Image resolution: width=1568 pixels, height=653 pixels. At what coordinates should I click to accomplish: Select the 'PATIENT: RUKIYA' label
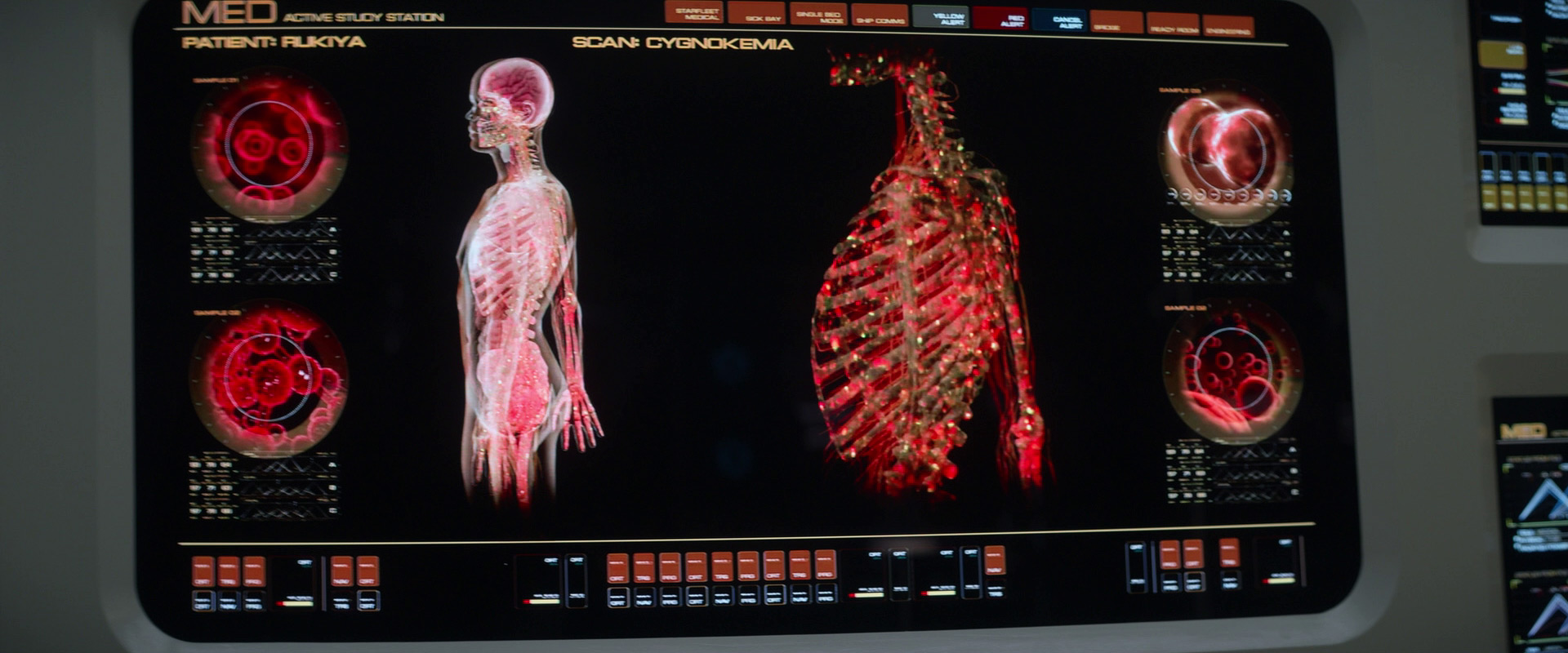pyautogui.click(x=274, y=42)
